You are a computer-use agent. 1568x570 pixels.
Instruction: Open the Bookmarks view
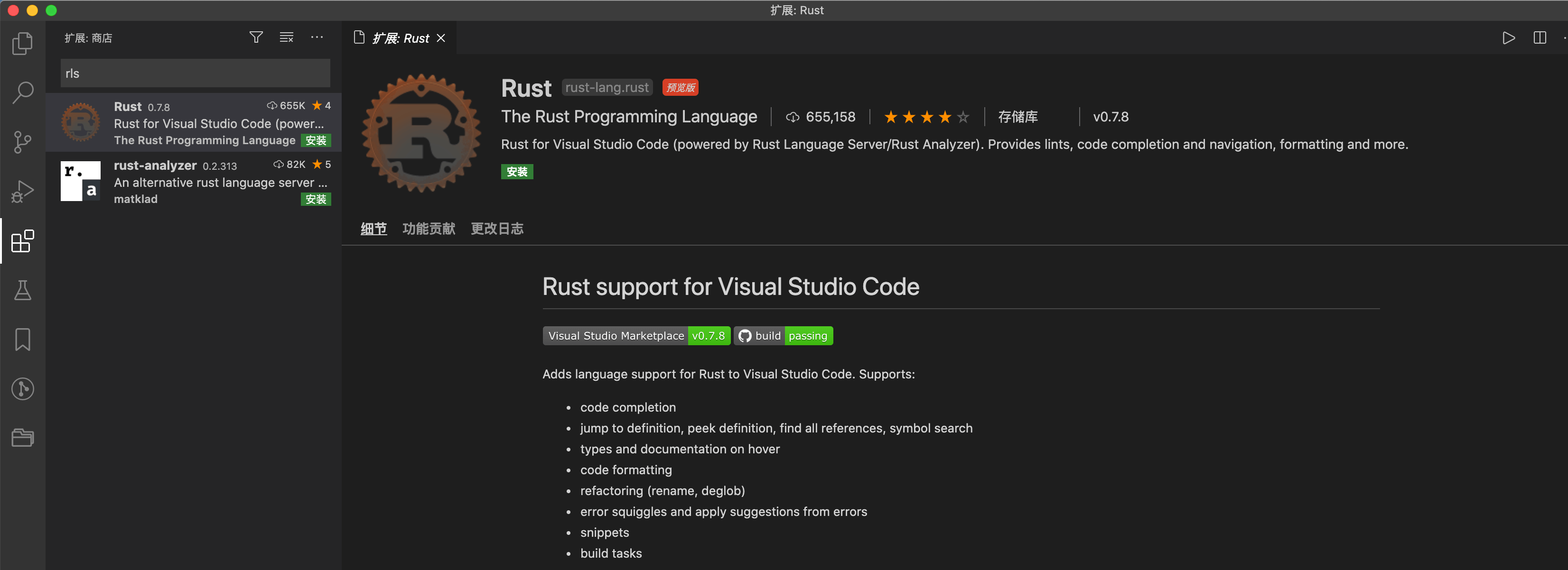pos(22,340)
